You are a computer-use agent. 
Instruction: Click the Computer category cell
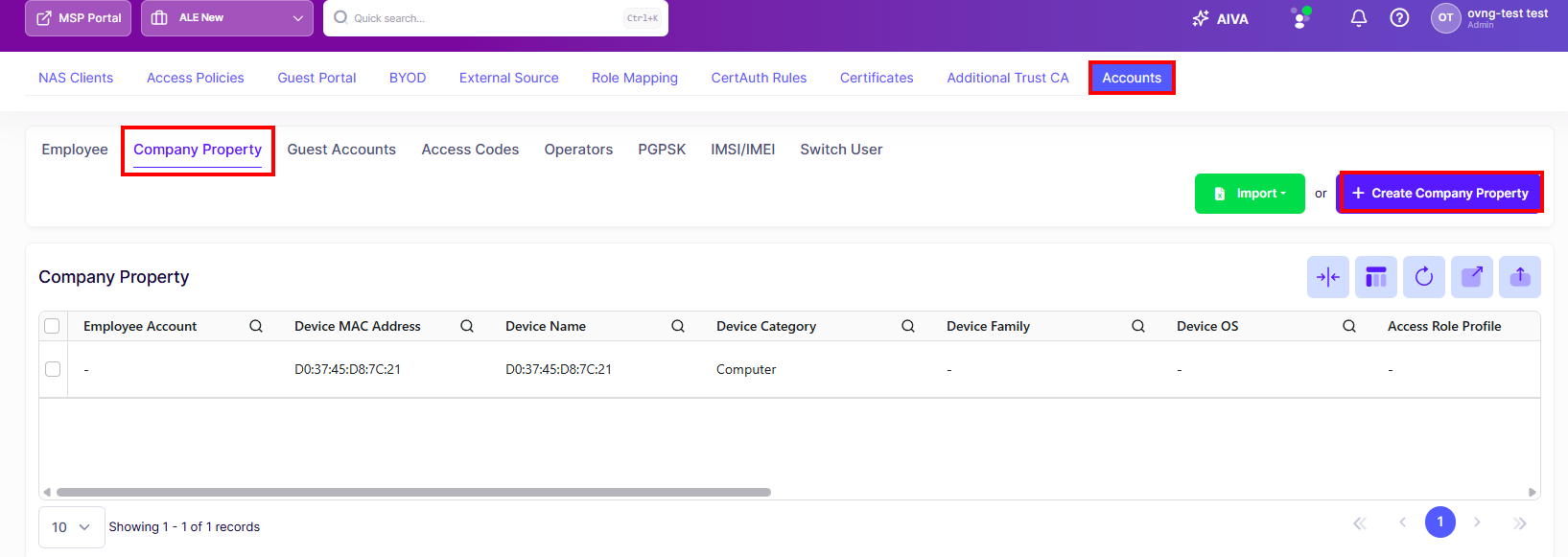pyautogui.click(x=746, y=369)
